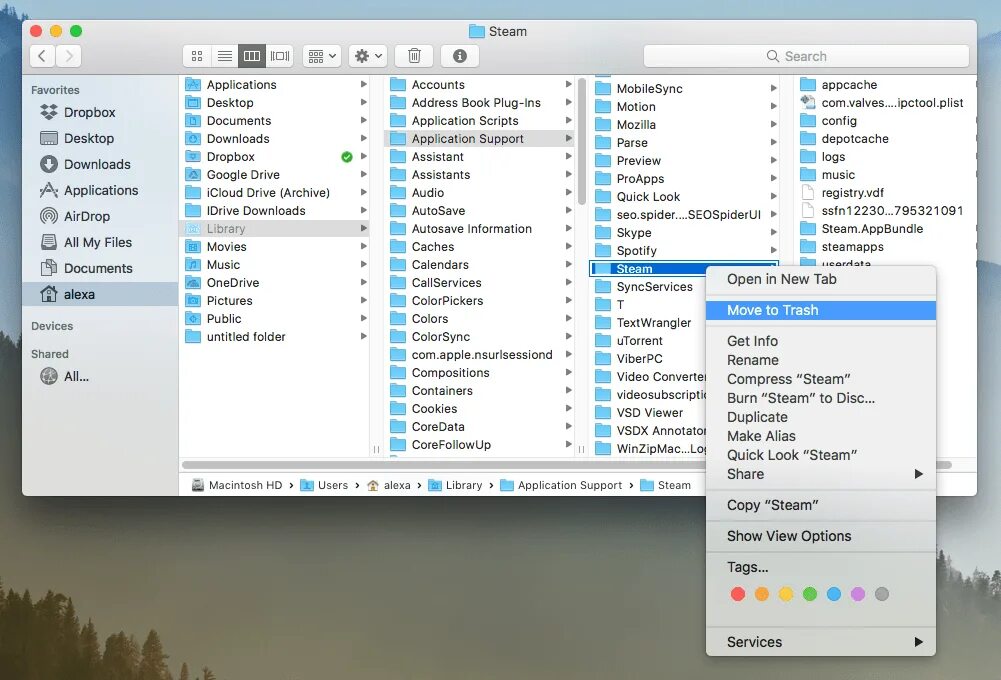
Task: Select the OneDrive folder
Action: click(x=275, y=283)
